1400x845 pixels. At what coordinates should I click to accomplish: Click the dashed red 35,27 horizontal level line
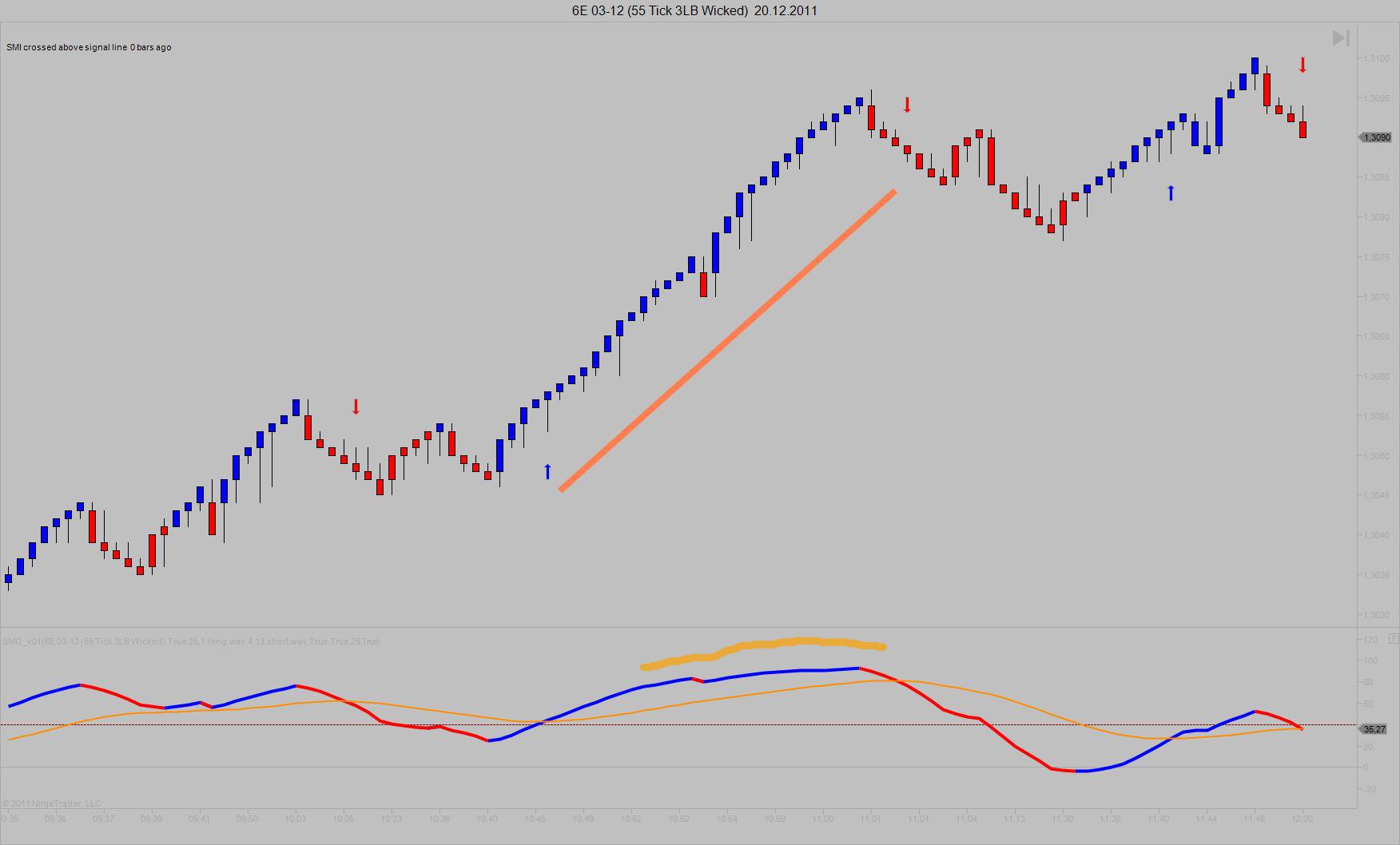click(x=678, y=725)
